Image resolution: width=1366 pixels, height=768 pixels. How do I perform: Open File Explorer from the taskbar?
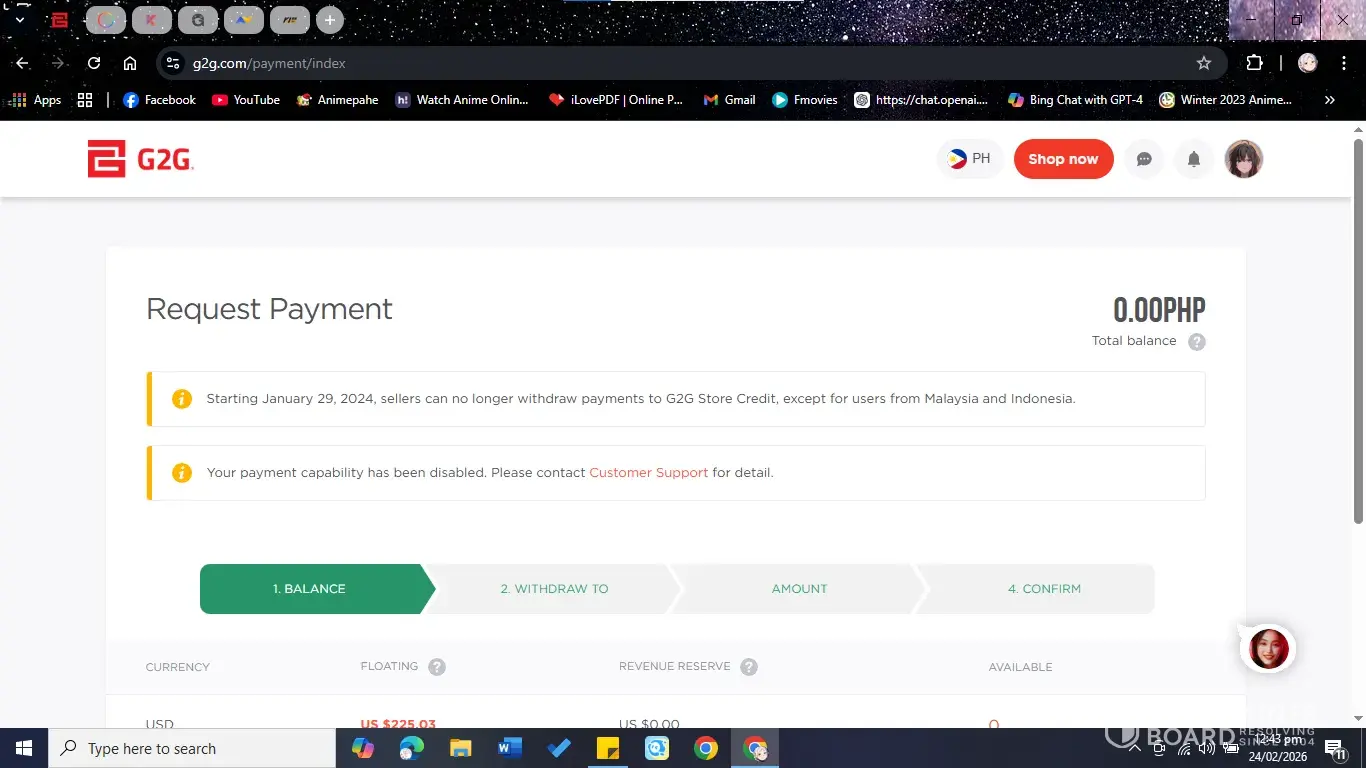[460, 748]
